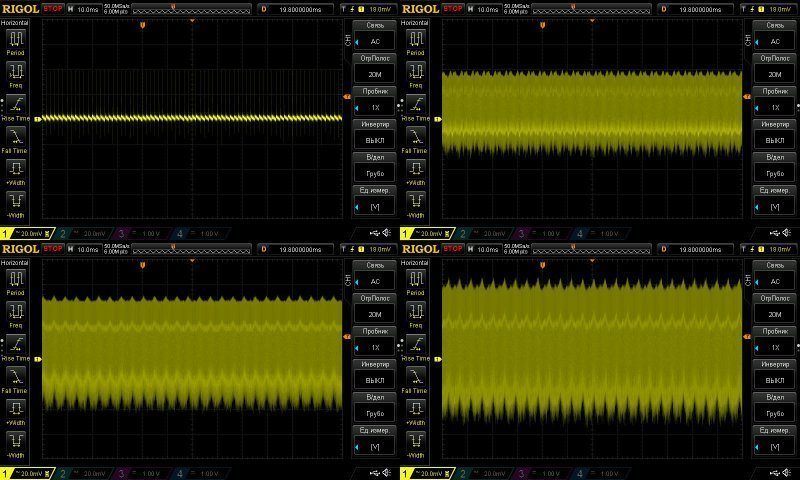Click STOP status in bottom-left scope

[x=53, y=248]
